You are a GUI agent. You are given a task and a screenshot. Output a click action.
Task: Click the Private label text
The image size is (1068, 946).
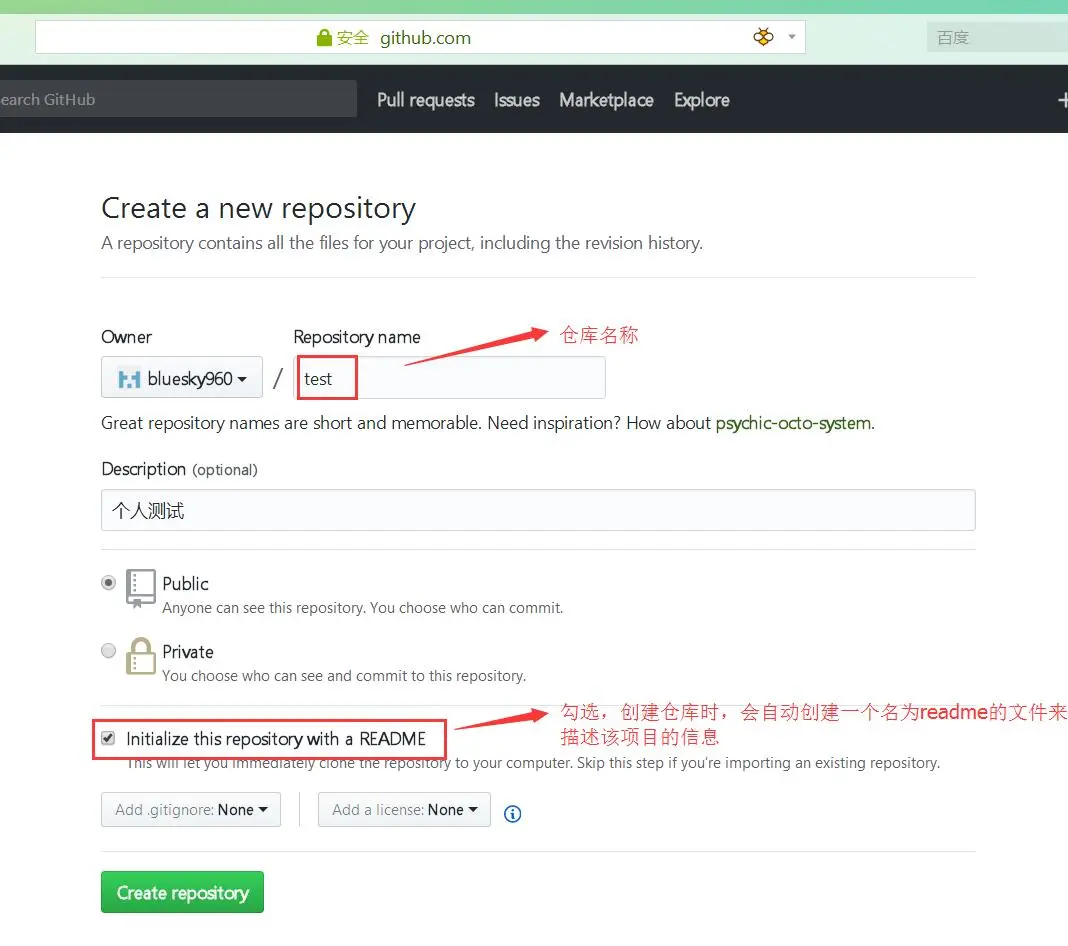pos(188,652)
